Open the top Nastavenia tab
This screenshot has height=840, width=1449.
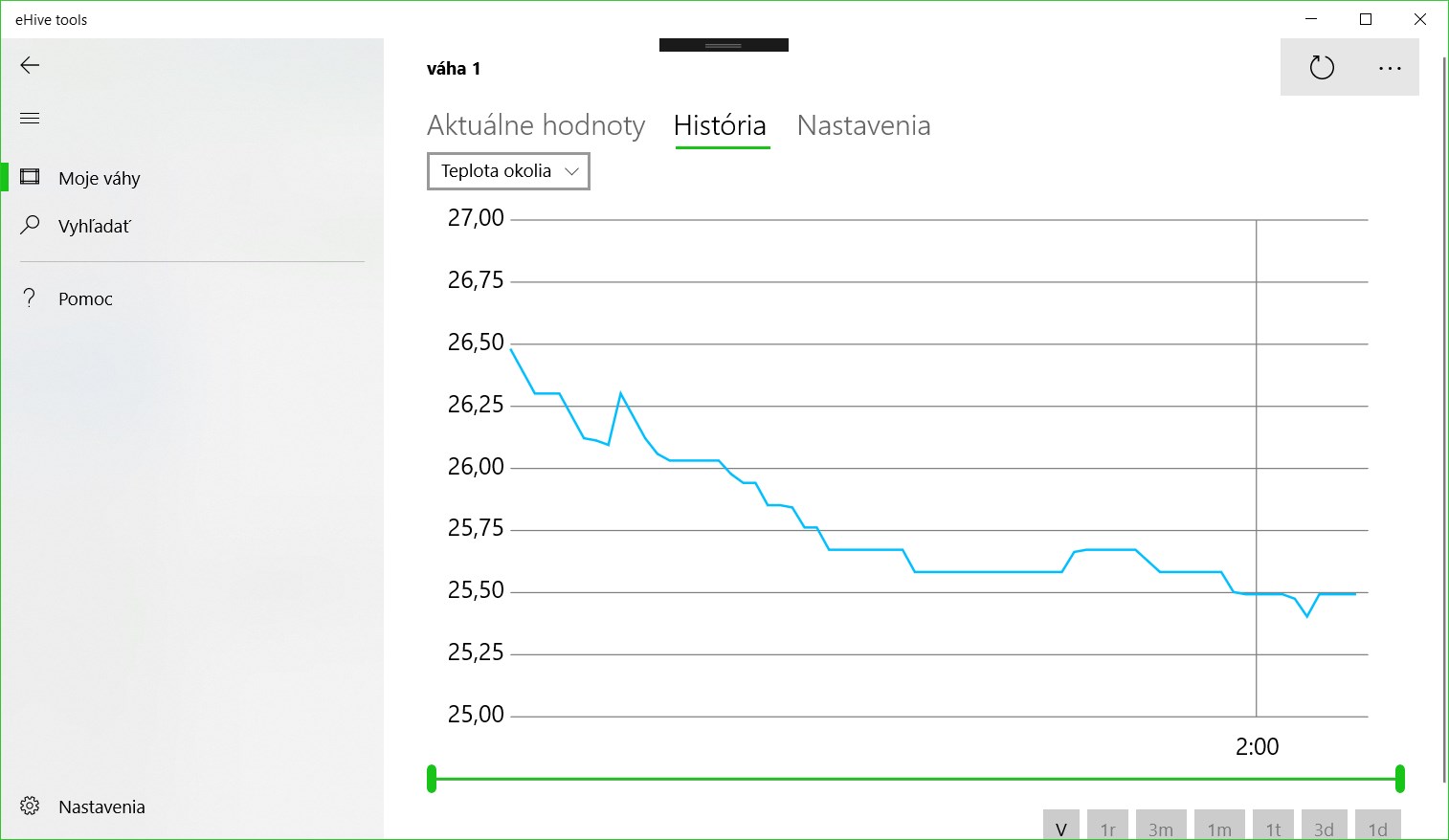pyautogui.click(x=863, y=126)
